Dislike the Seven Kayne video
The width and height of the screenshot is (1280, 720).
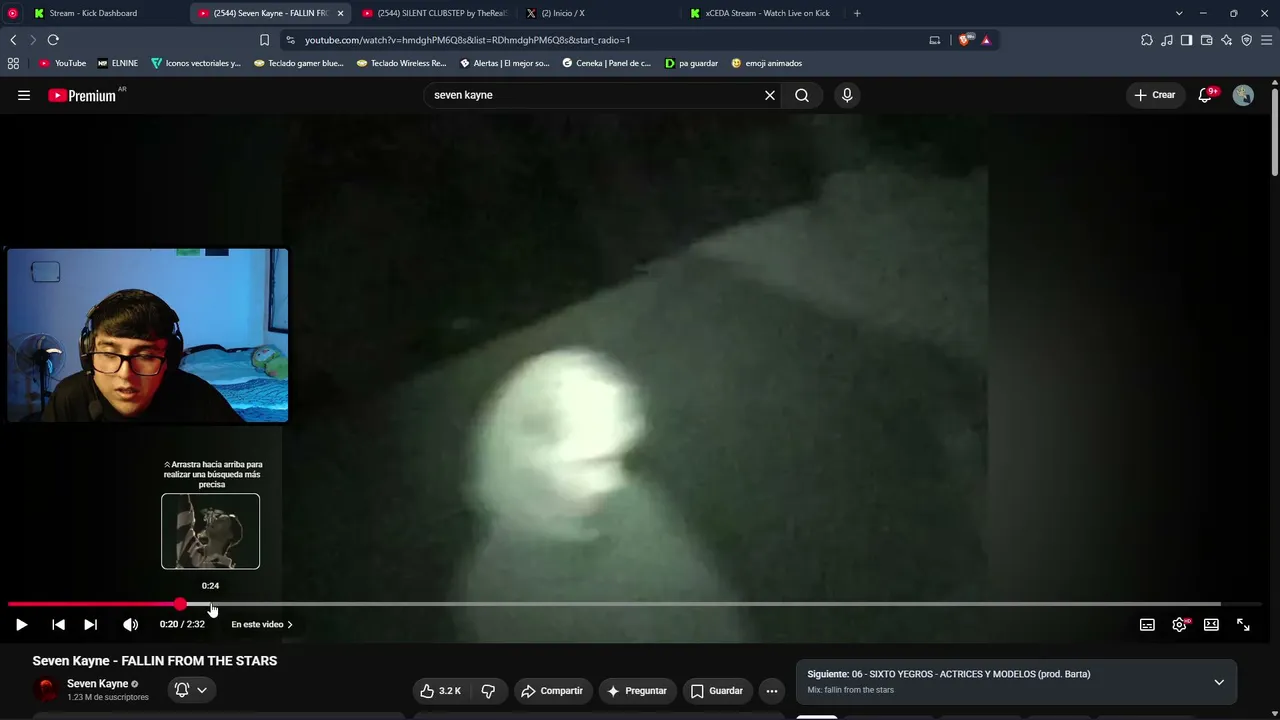point(488,691)
